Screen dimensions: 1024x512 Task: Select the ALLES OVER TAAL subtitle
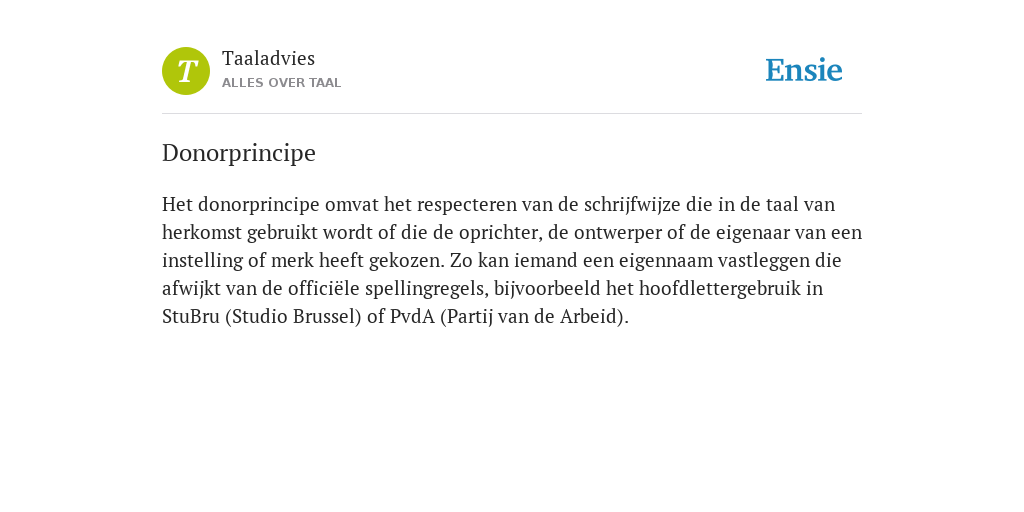click(x=281, y=83)
